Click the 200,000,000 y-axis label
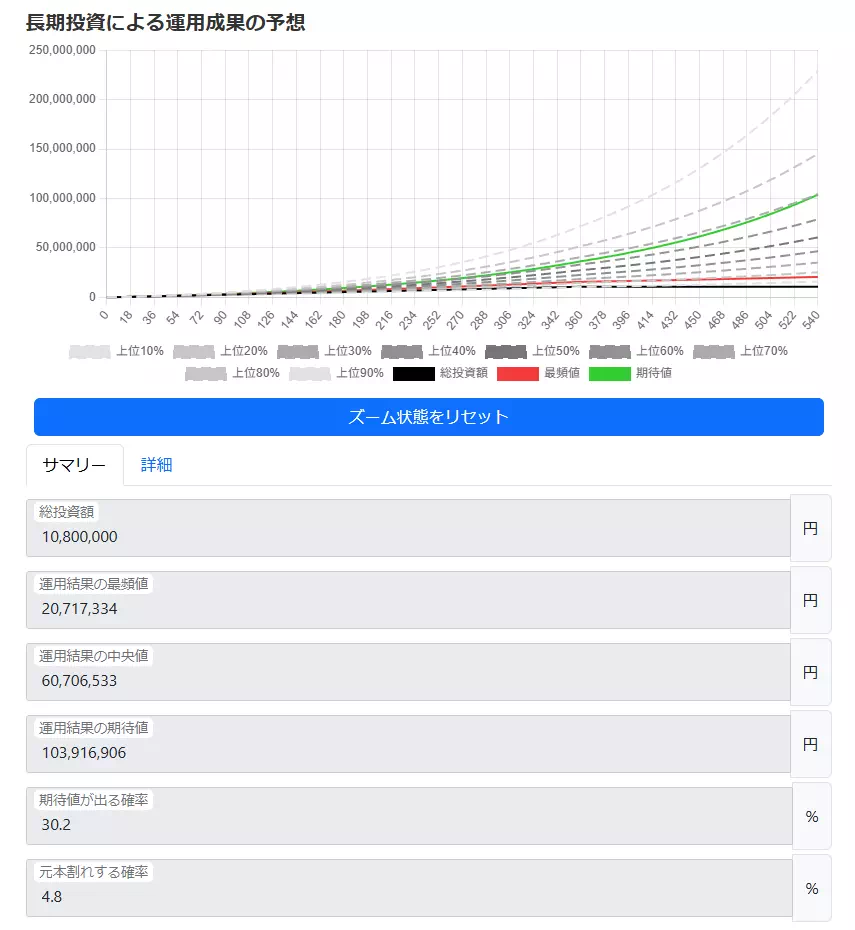The height and width of the screenshot is (930, 855). pos(62,99)
